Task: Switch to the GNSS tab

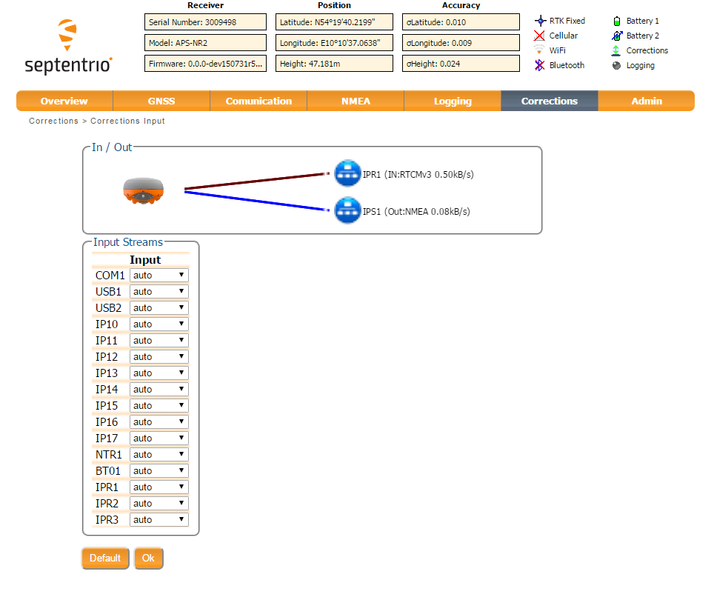Action: (161, 101)
